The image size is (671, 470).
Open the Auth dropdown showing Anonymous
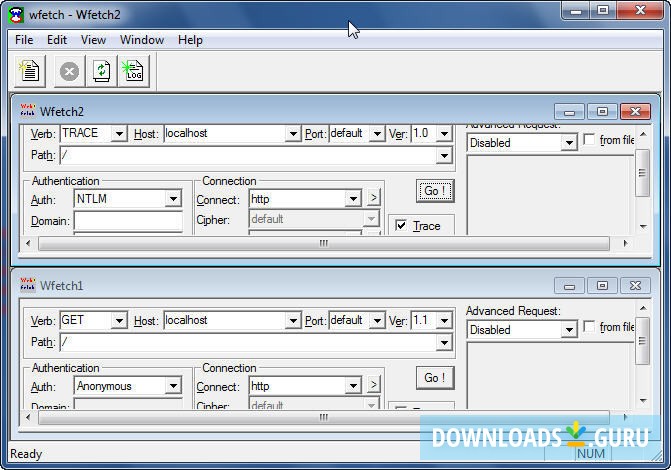pyautogui.click(x=173, y=386)
